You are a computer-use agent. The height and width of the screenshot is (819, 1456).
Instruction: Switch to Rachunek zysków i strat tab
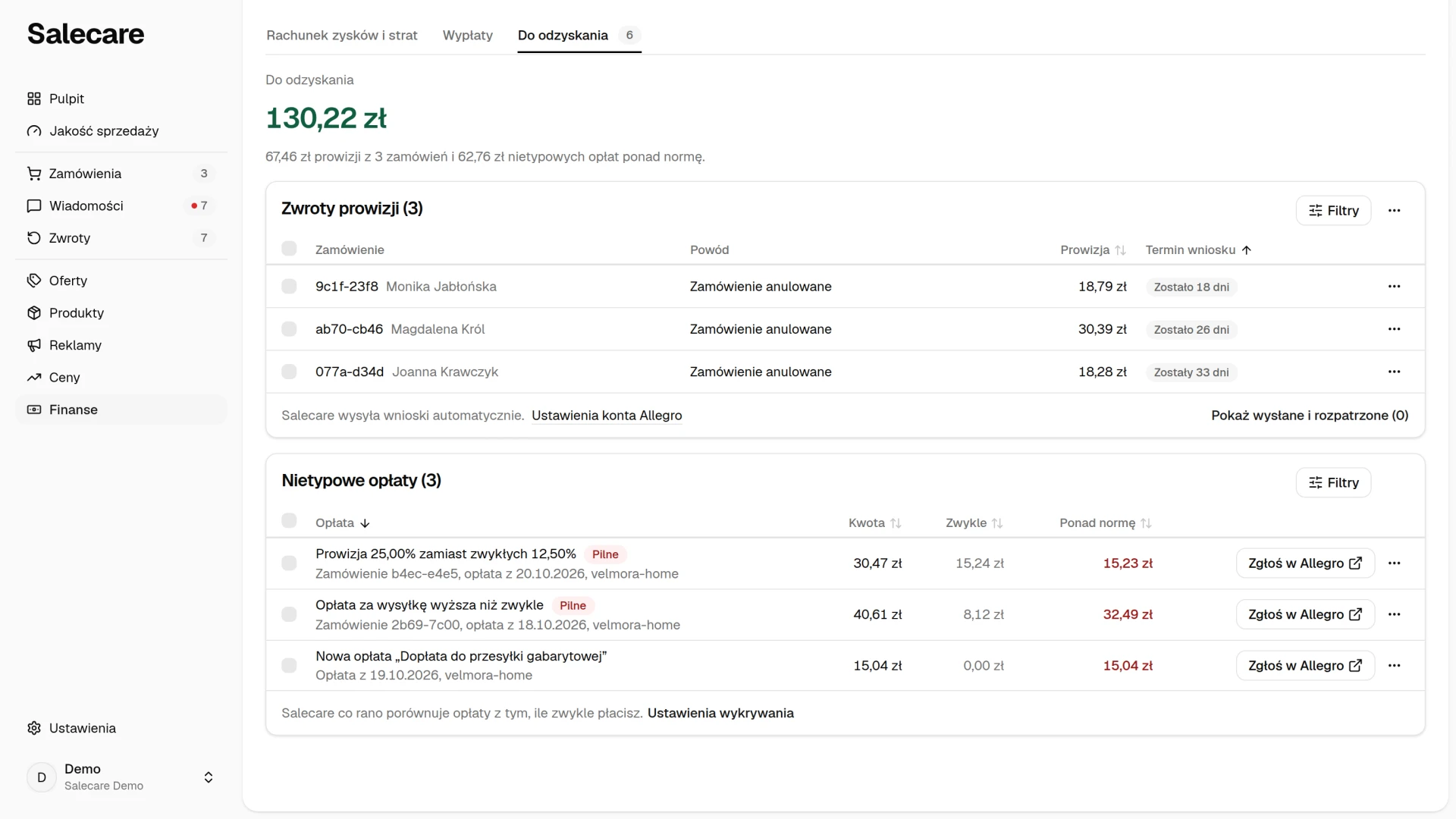pyautogui.click(x=342, y=35)
